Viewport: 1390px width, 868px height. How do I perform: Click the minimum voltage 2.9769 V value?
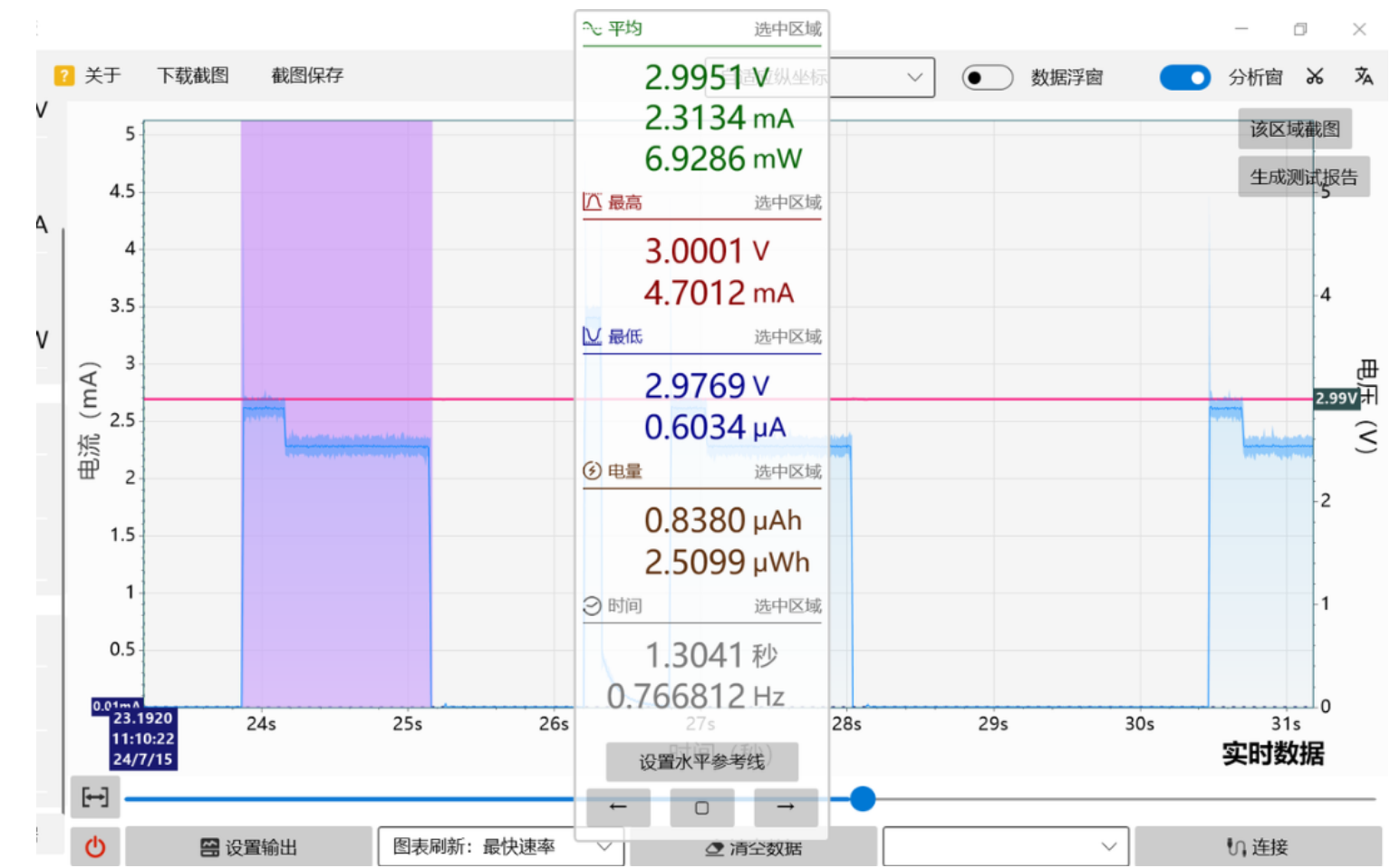[x=707, y=386]
